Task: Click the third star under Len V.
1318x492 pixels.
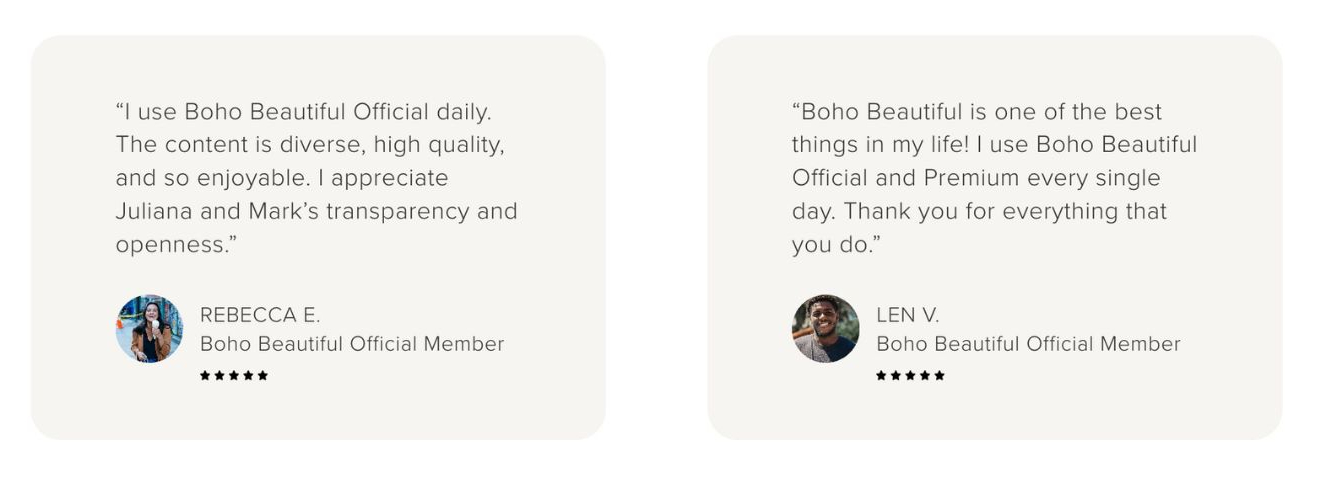Action: coord(910,375)
